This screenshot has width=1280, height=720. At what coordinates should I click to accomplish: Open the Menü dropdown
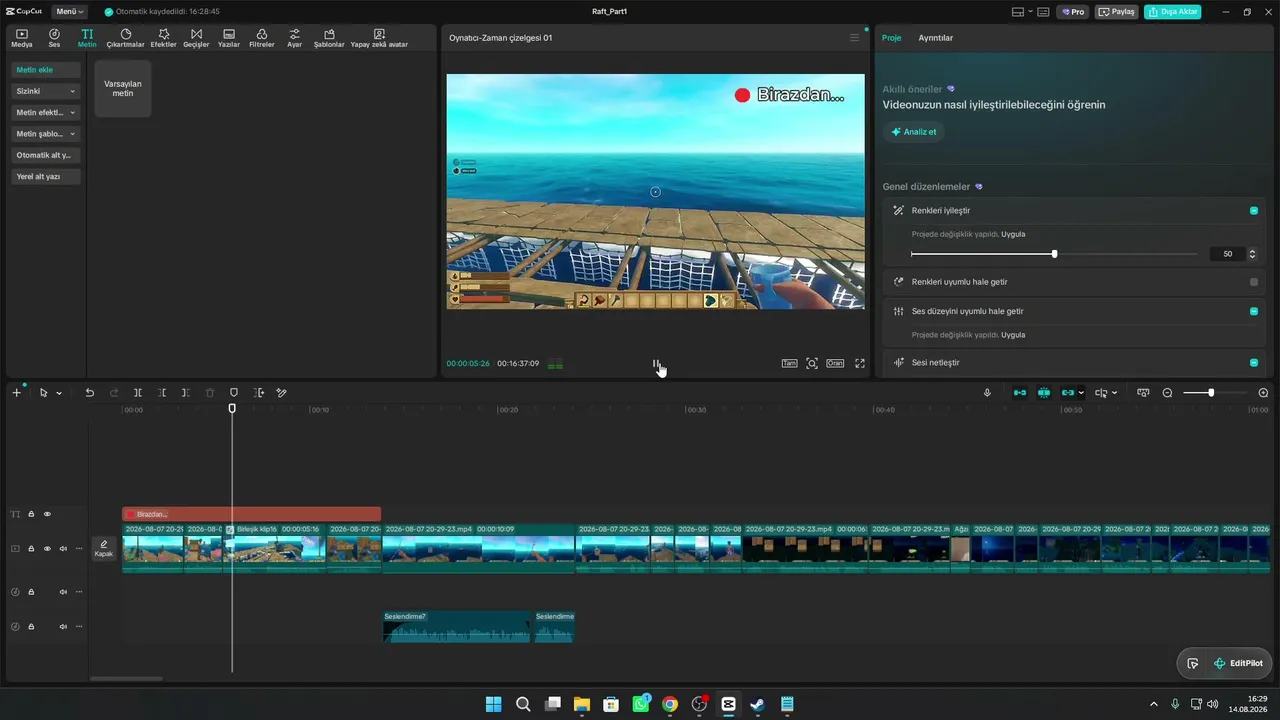tap(70, 12)
